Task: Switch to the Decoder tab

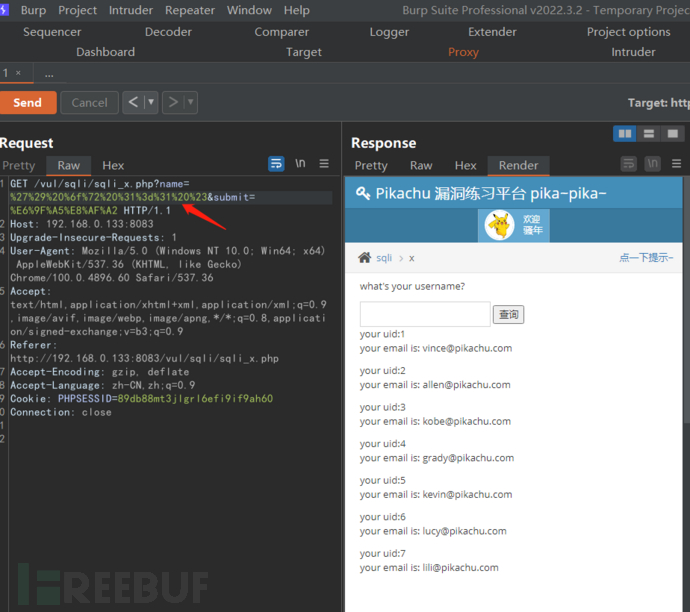Action: click(168, 32)
